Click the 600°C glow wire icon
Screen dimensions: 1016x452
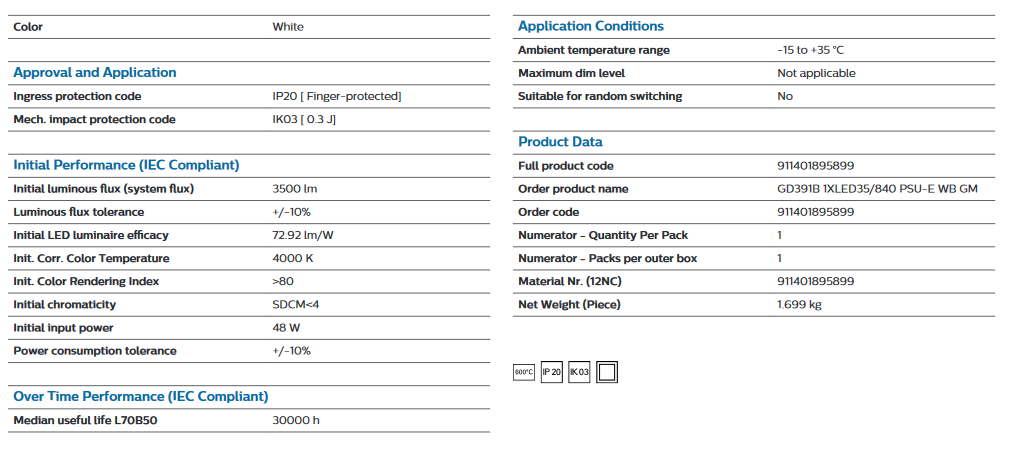point(524,372)
